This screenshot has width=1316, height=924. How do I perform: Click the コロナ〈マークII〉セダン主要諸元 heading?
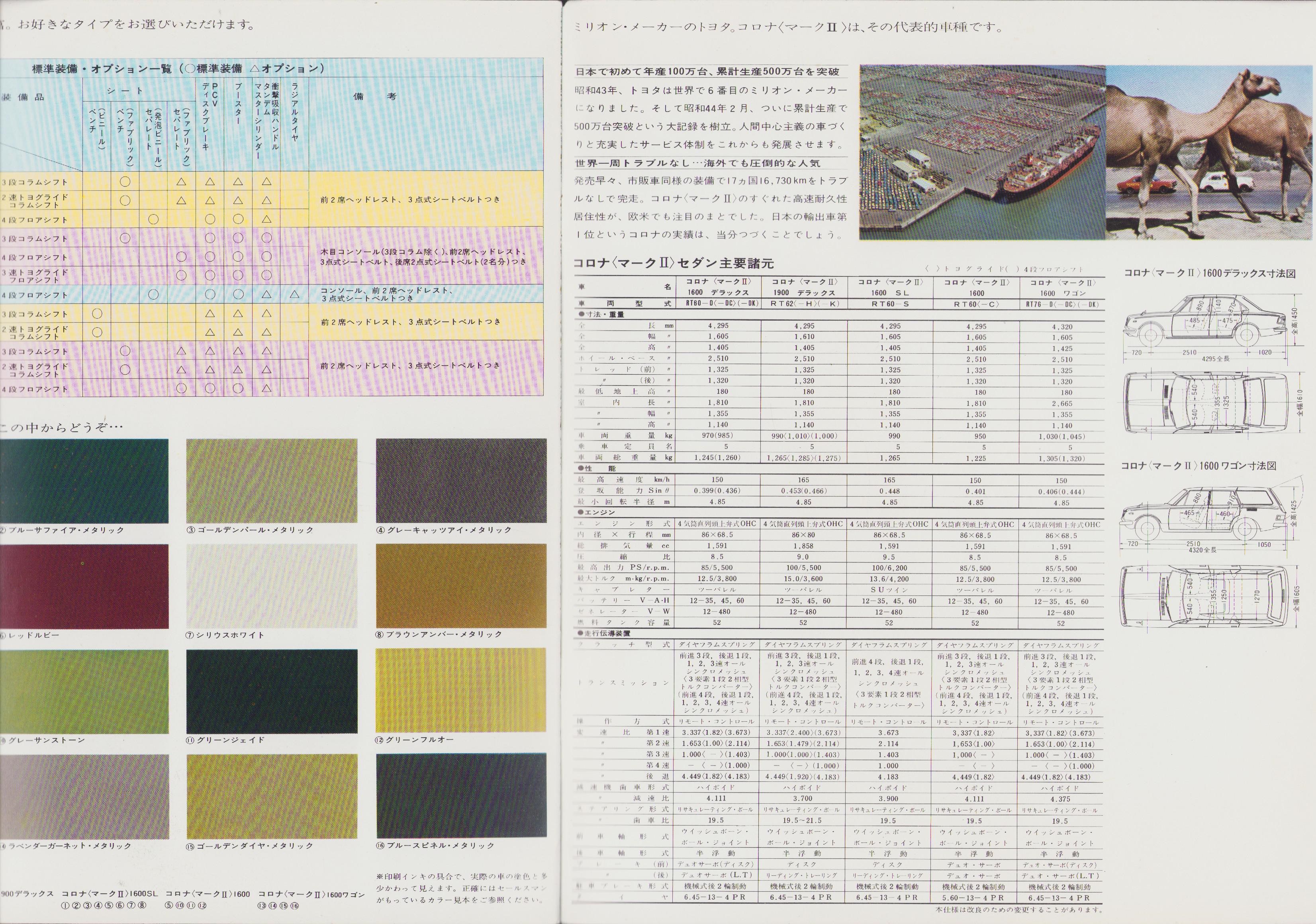674,264
